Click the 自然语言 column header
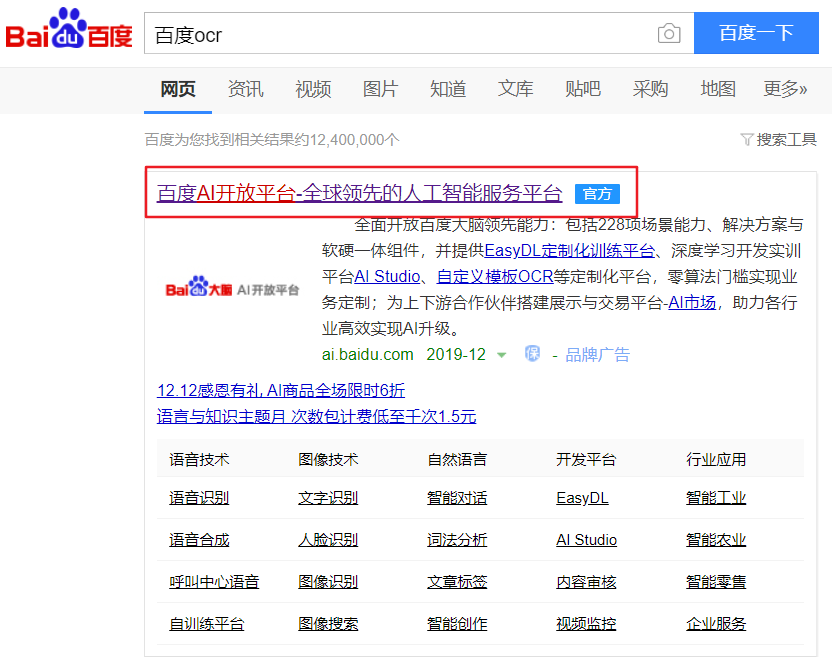The image size is (832, 657). [x=457, y=459]
